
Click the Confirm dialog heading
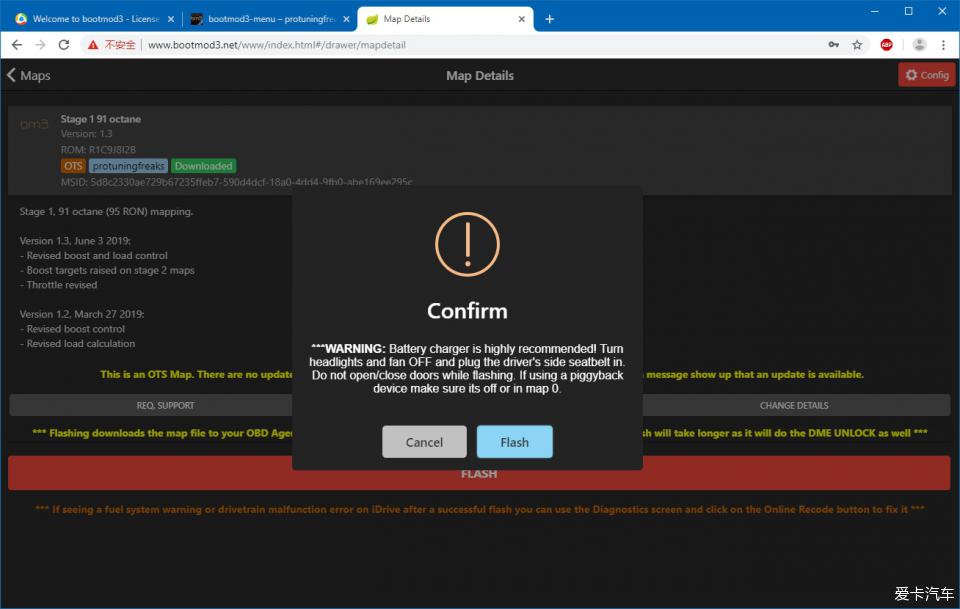pyautogui.click(x=467, y=311)
